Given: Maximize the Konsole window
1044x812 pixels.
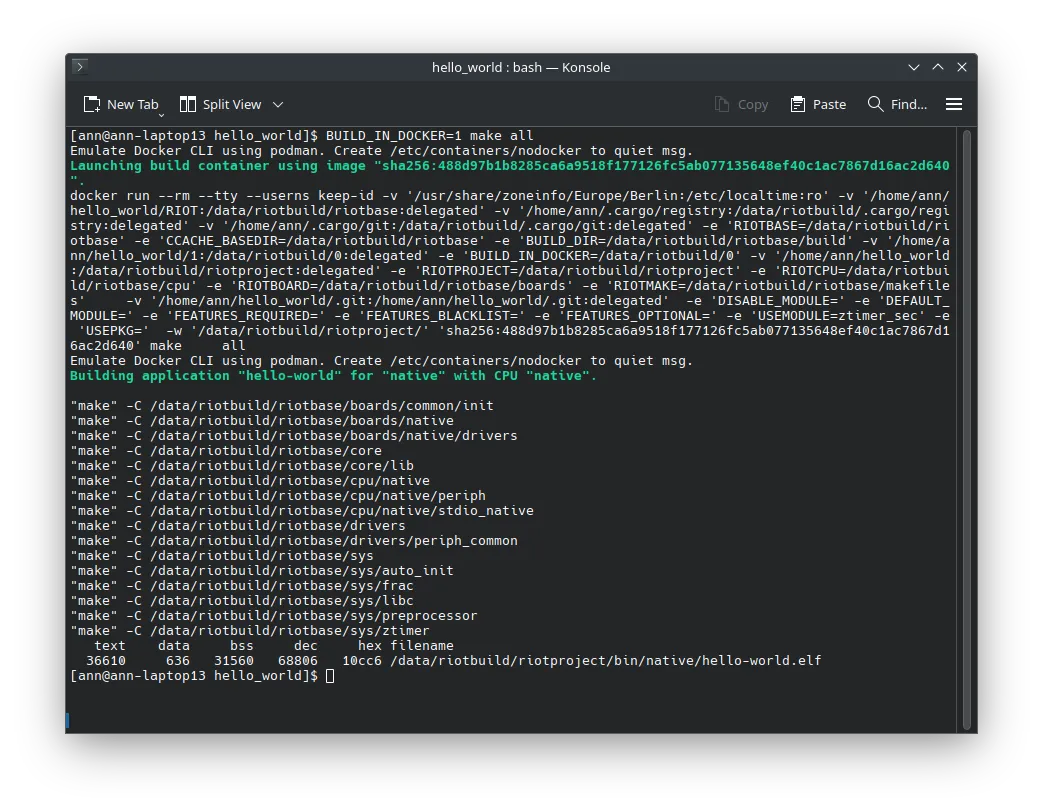Looking at the screenshot, I should [x=938, y=67].
